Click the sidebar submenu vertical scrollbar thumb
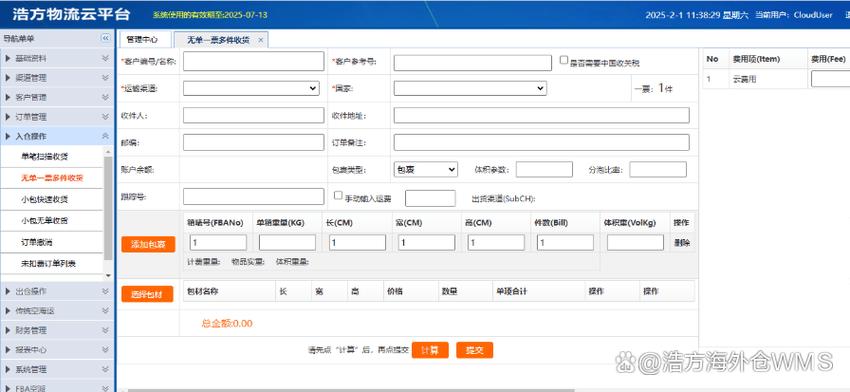This screenshot has height=392, width=850. point(108,209)
